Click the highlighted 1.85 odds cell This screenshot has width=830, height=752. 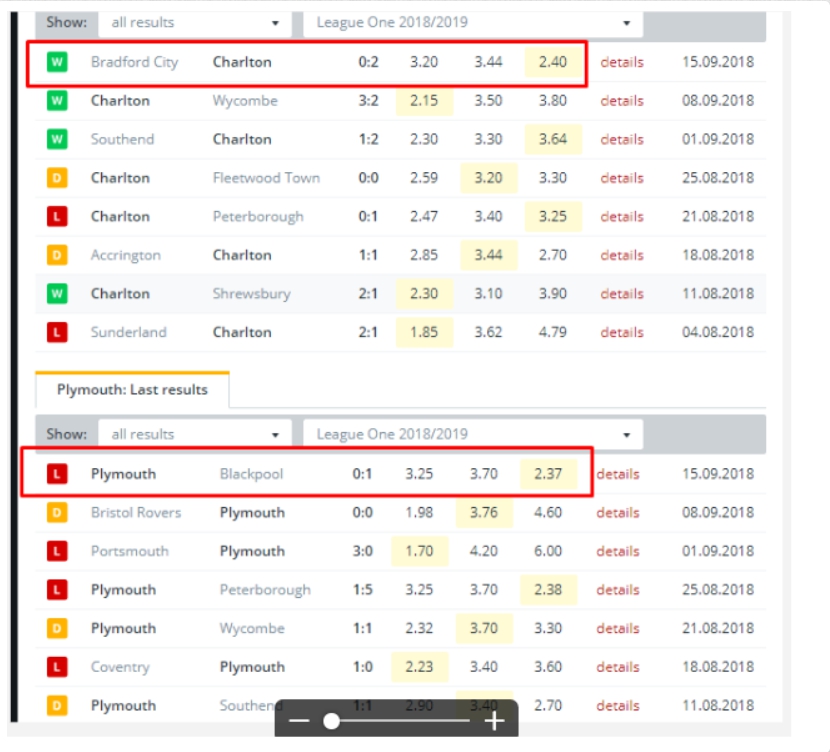424,332
